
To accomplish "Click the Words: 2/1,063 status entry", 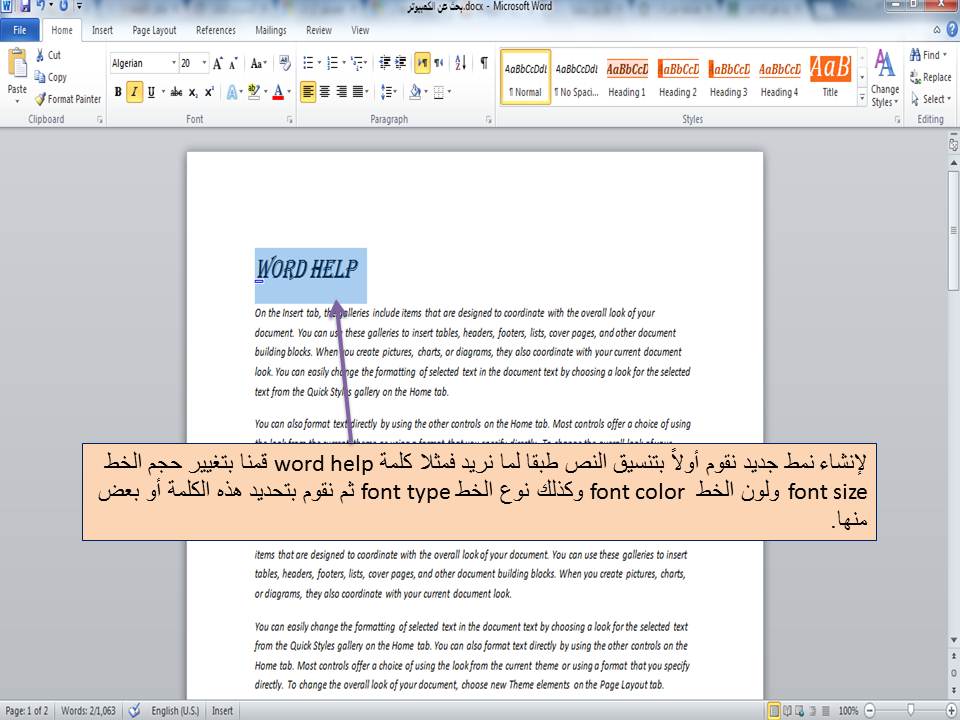I will 88,711.
